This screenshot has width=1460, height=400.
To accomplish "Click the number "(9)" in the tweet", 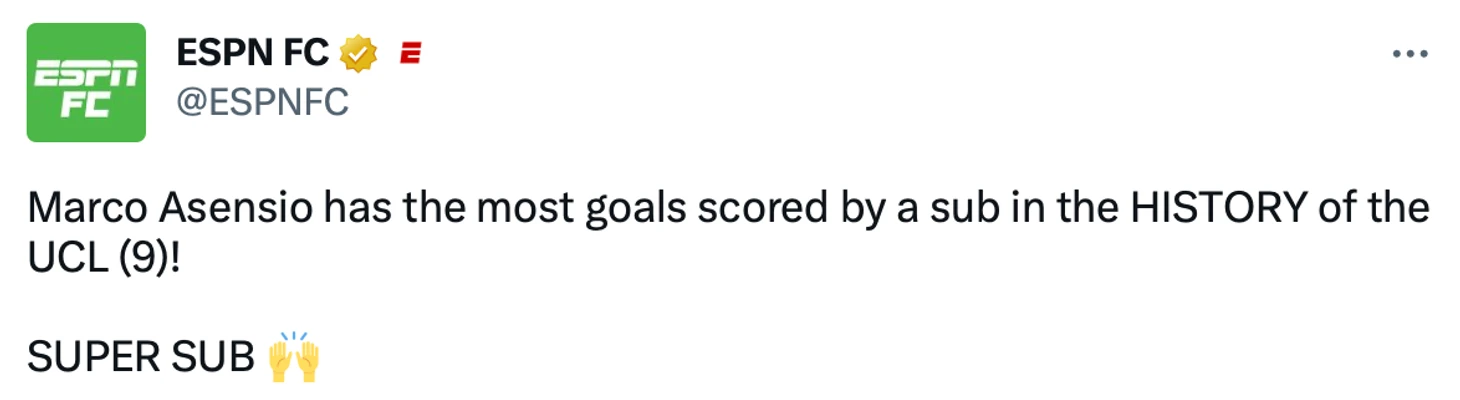I will pyautogui.click(x=144, y=258).
